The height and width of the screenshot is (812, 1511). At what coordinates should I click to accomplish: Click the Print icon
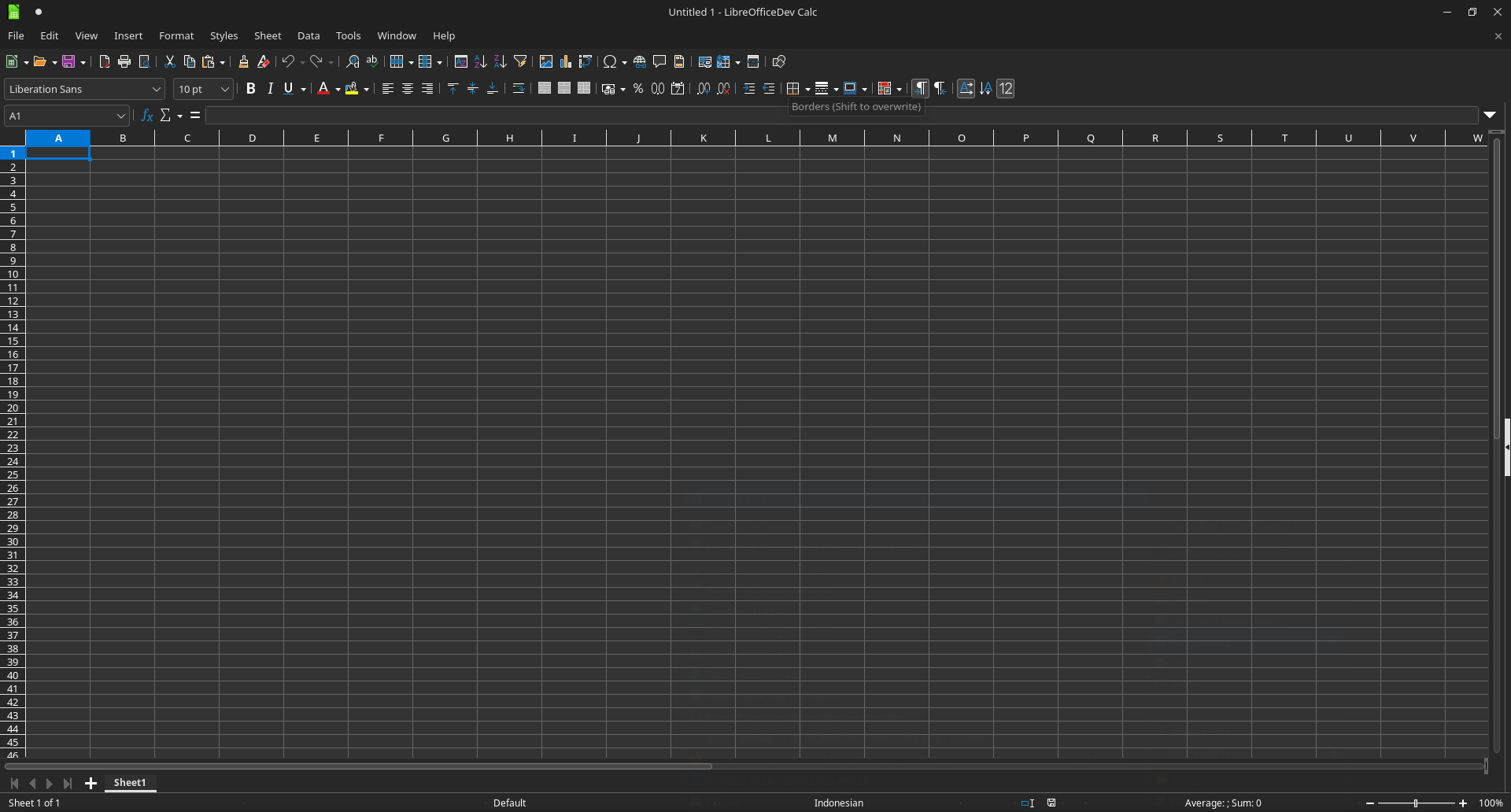click(124, 61)
